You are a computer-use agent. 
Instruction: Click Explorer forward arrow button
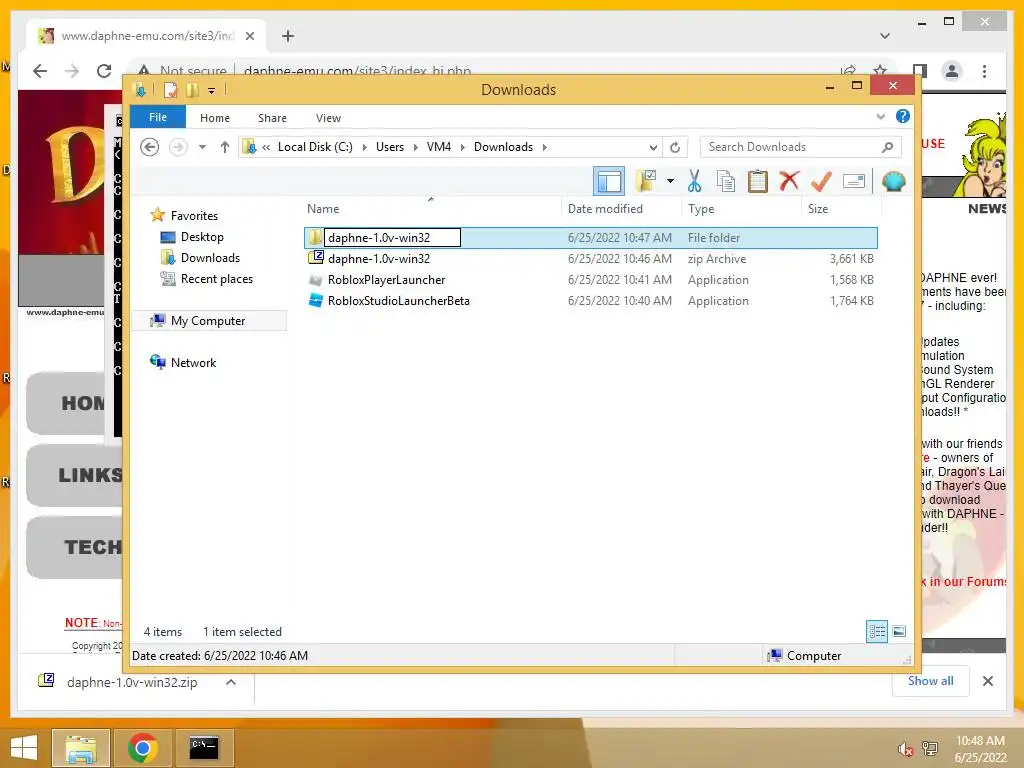178,147
